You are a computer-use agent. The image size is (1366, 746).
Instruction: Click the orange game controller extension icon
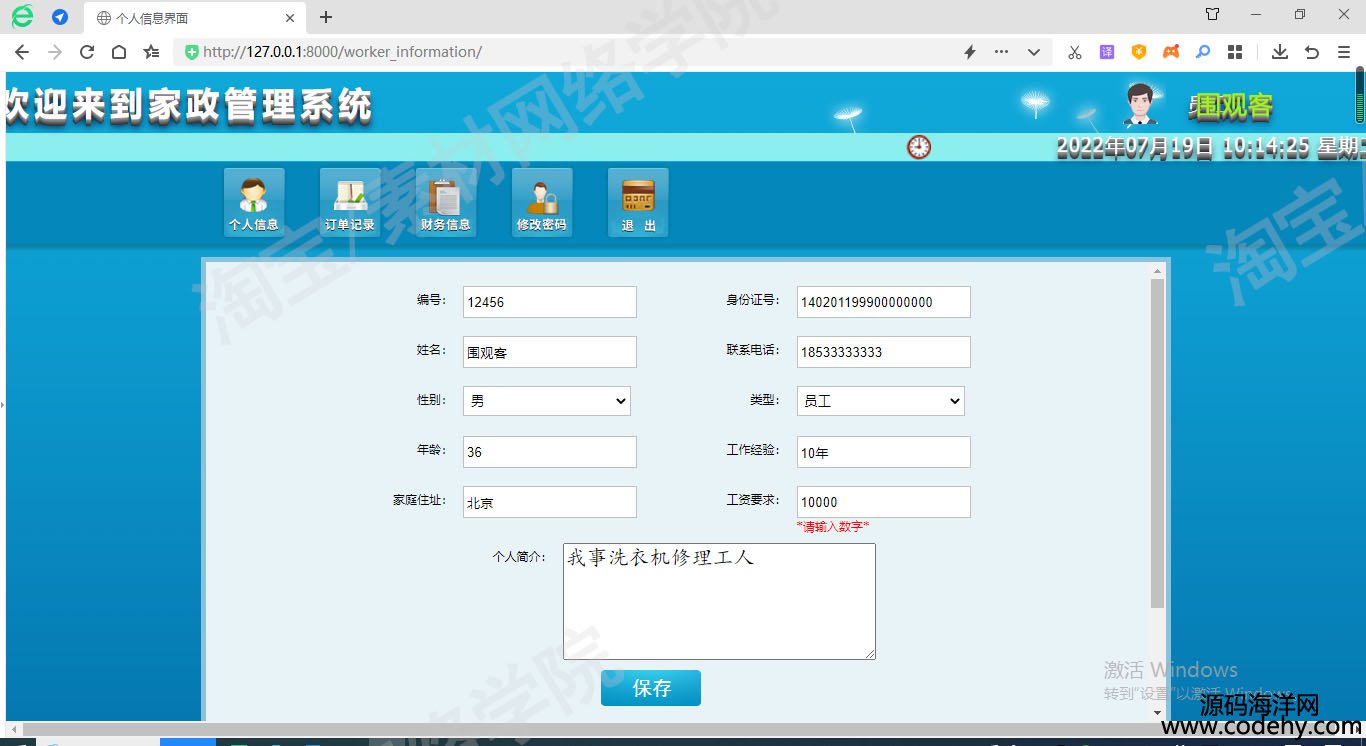coord(1171,52)
